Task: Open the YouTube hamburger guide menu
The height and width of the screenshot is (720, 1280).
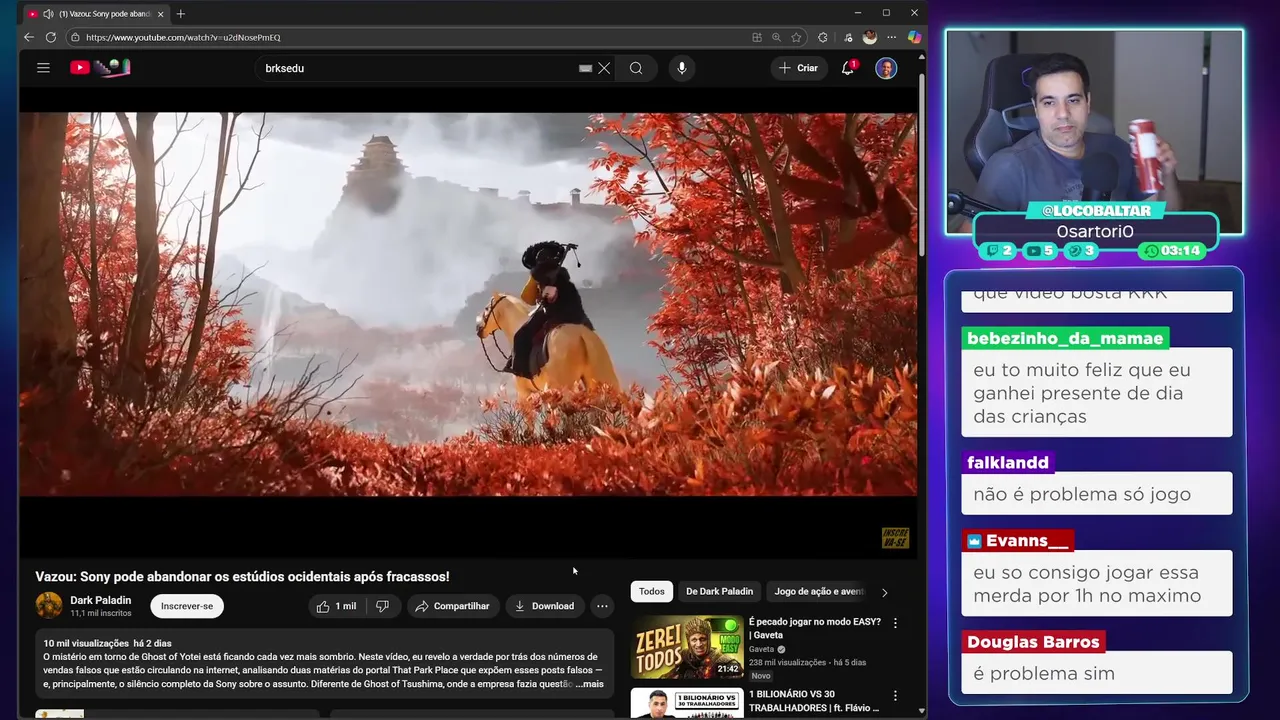Action: 43,68
